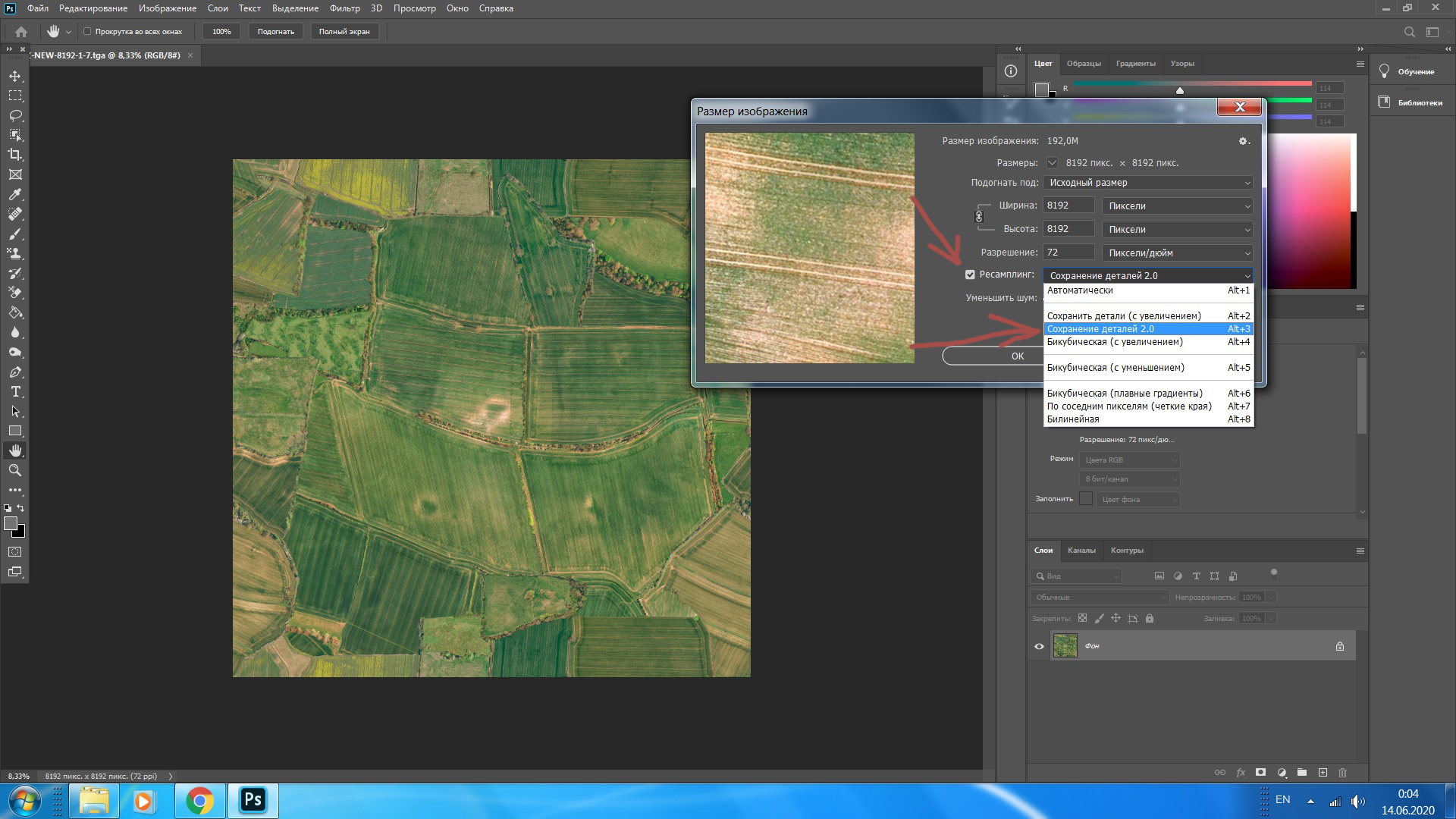The height and width of the screenshot is (819, 1456).
Task: Select the Horizontal Type tool
Action: [15, 392]
